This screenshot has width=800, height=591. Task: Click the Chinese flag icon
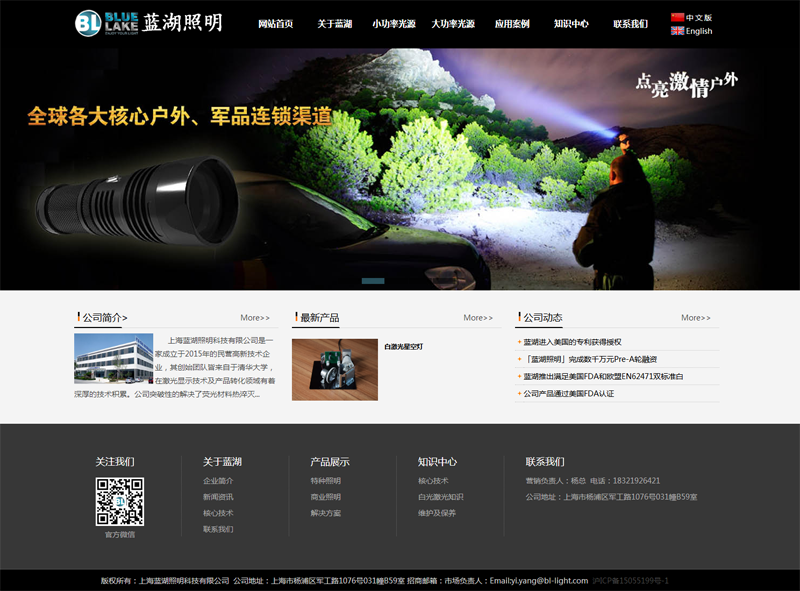click(677, 18)
